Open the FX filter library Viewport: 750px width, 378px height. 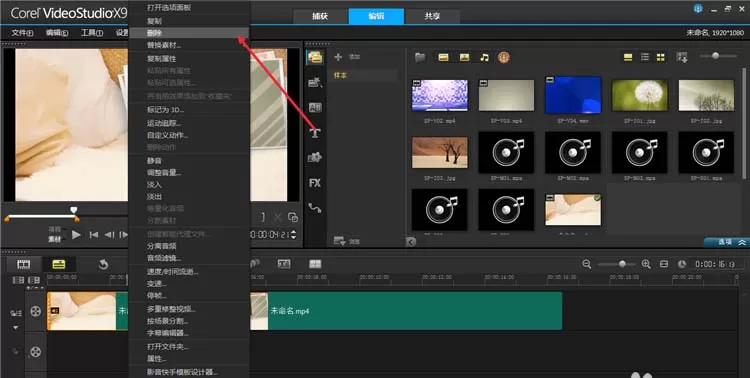(x=315, y=183)
